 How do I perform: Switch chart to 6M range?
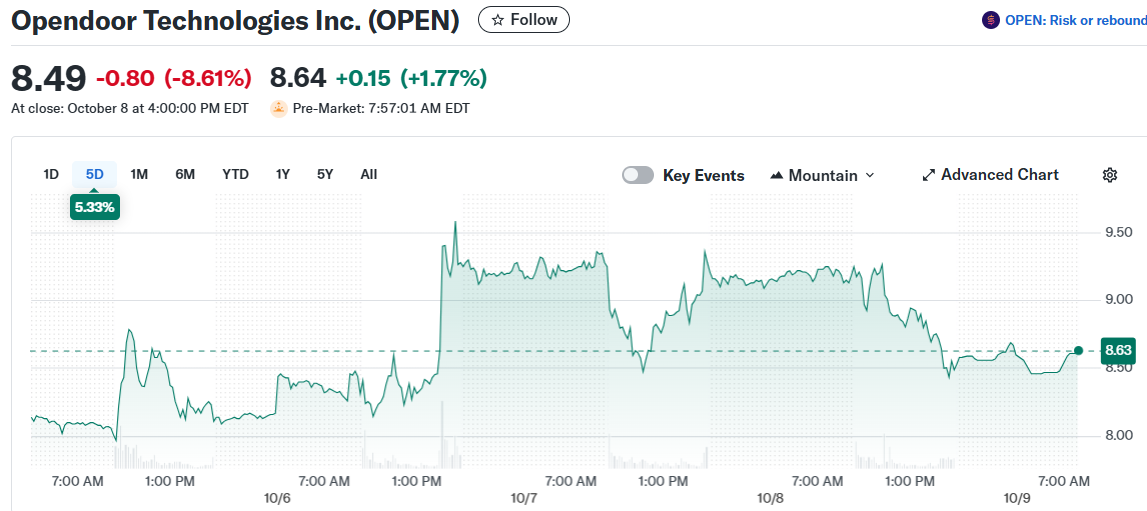coord(185,174)
